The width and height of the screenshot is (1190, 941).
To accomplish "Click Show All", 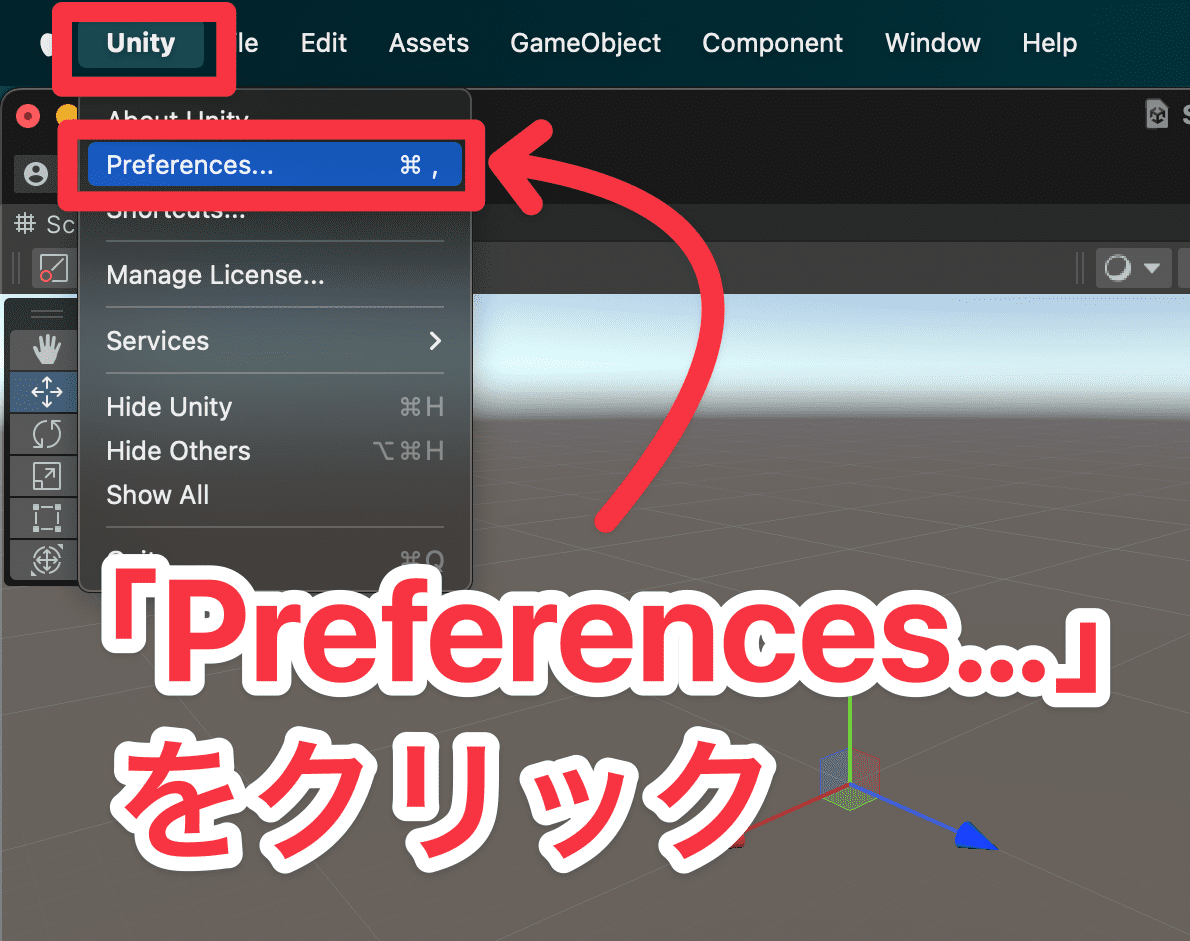I will [157, 495].
